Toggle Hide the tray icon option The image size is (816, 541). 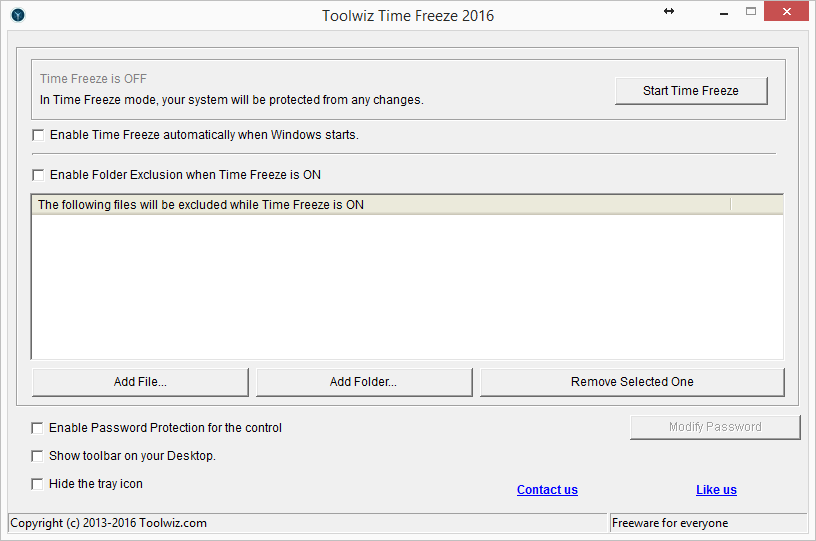(39, 484)
